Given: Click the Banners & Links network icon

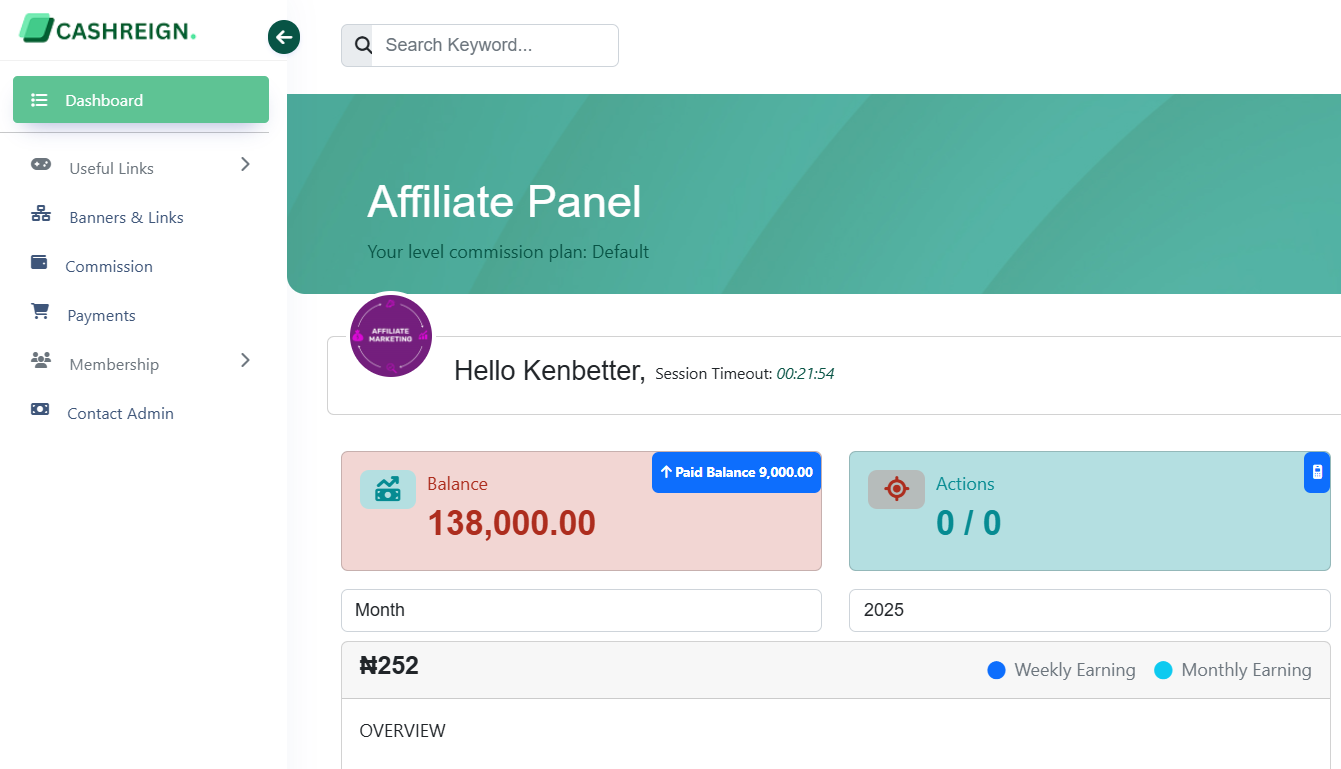Looking at the screenshot, I should [41, 214].
